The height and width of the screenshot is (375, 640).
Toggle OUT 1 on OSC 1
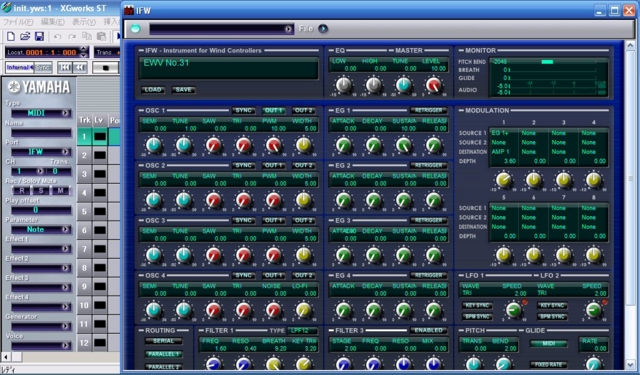coord(273,111)
